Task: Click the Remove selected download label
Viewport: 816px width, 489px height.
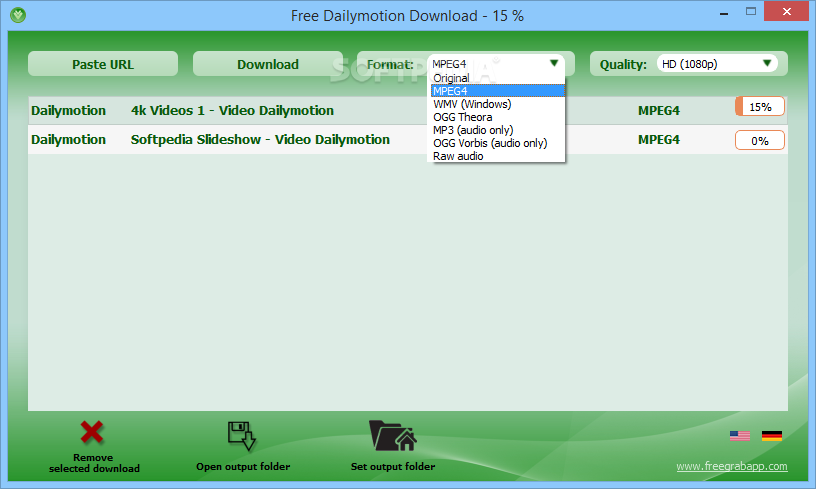Action: pyautogui.click(x=94, y=463)
